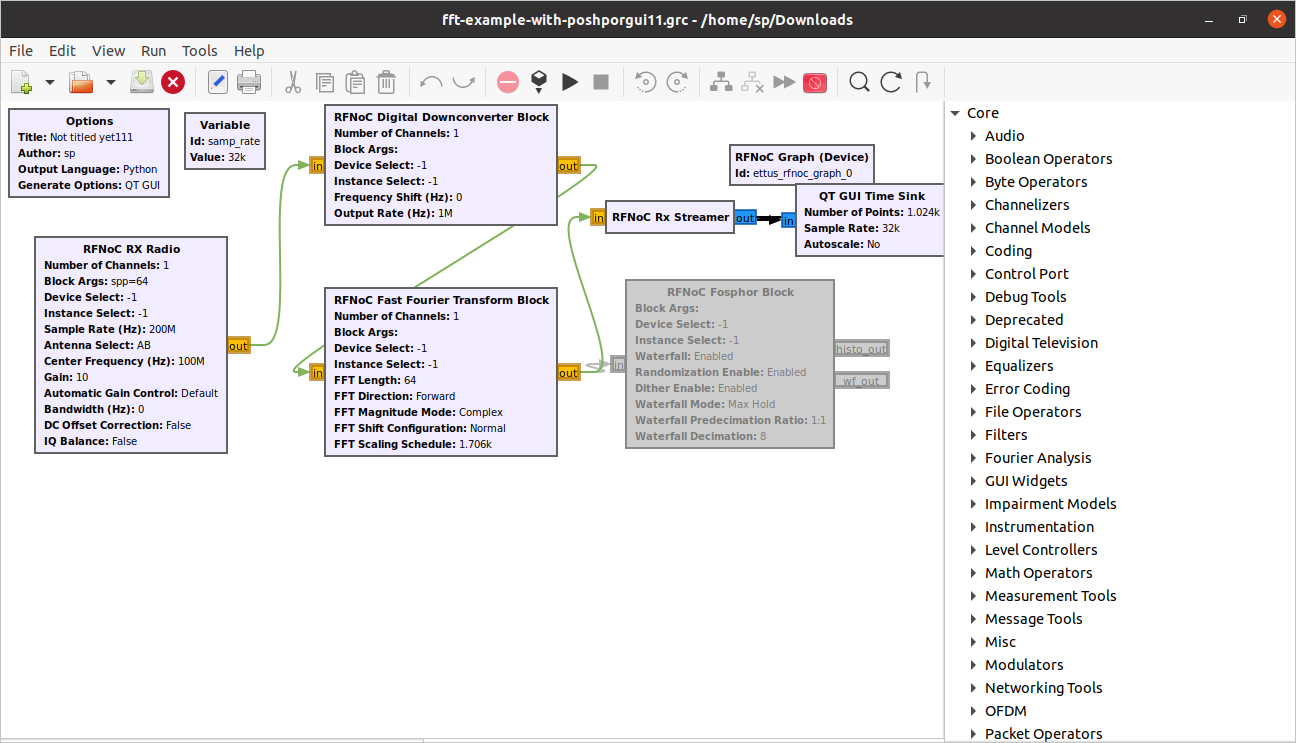The height and width of the screenshot is (743, 1296).
Task: Click the Generate flowgraph icon
Action: click(x=538, y=82)
